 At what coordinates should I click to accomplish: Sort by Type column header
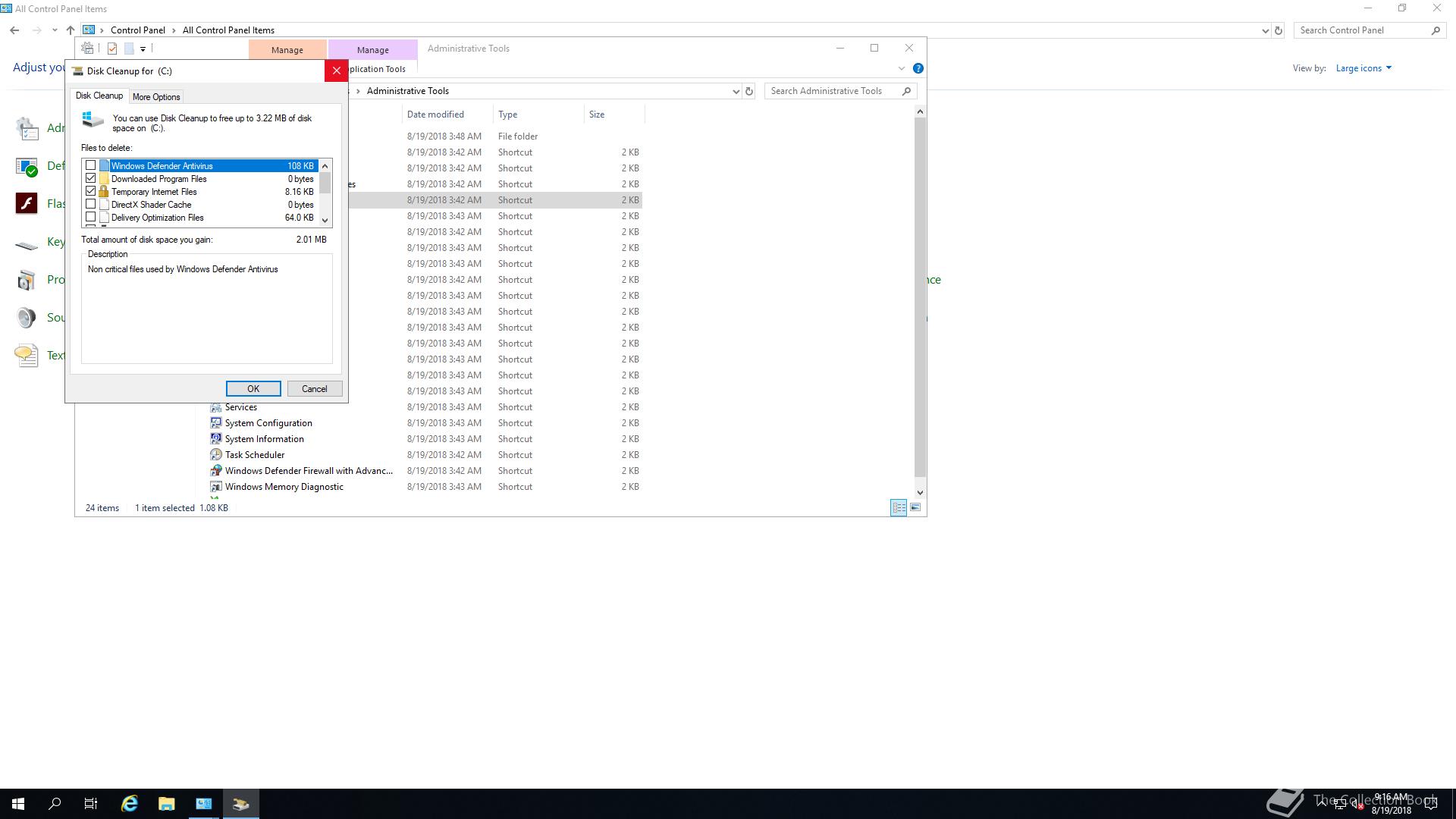click(x=538, y=115)
